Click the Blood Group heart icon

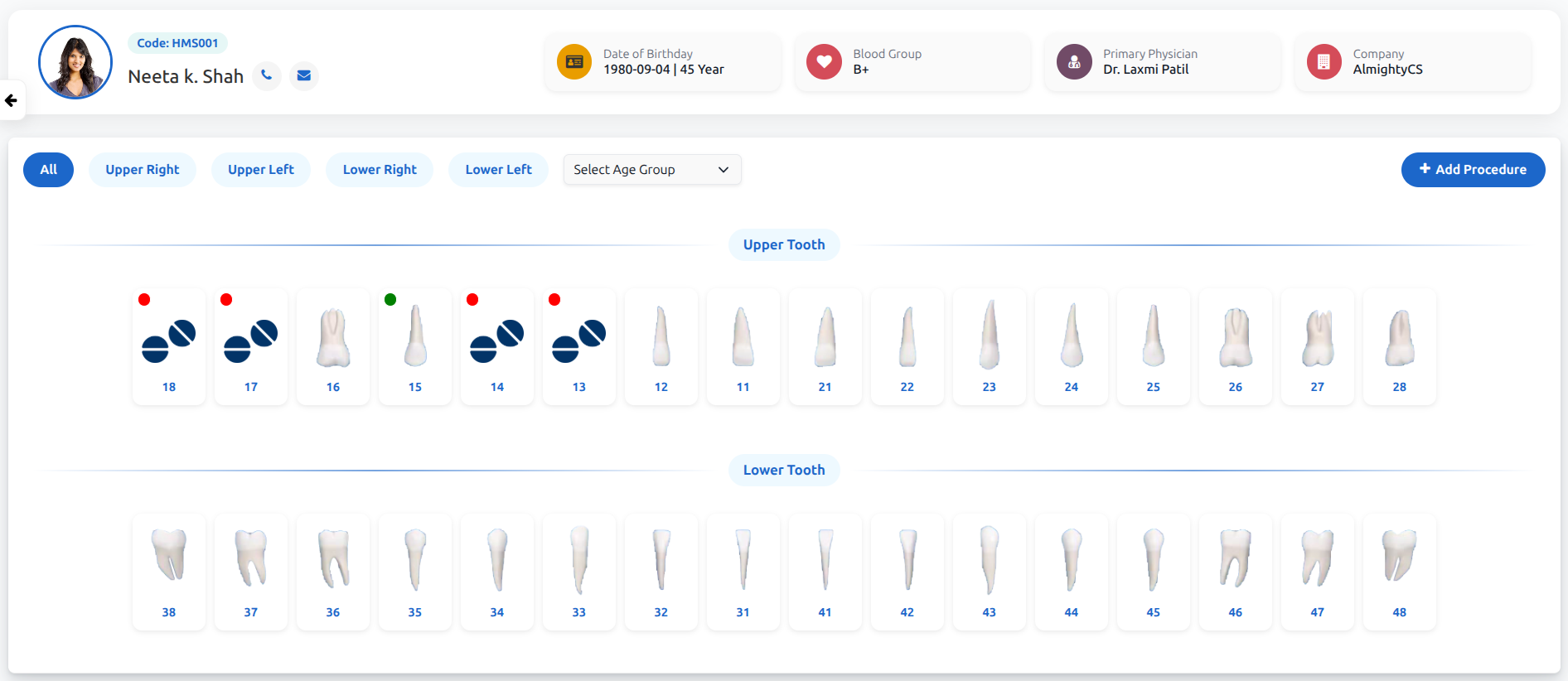[x=824, y=62]
